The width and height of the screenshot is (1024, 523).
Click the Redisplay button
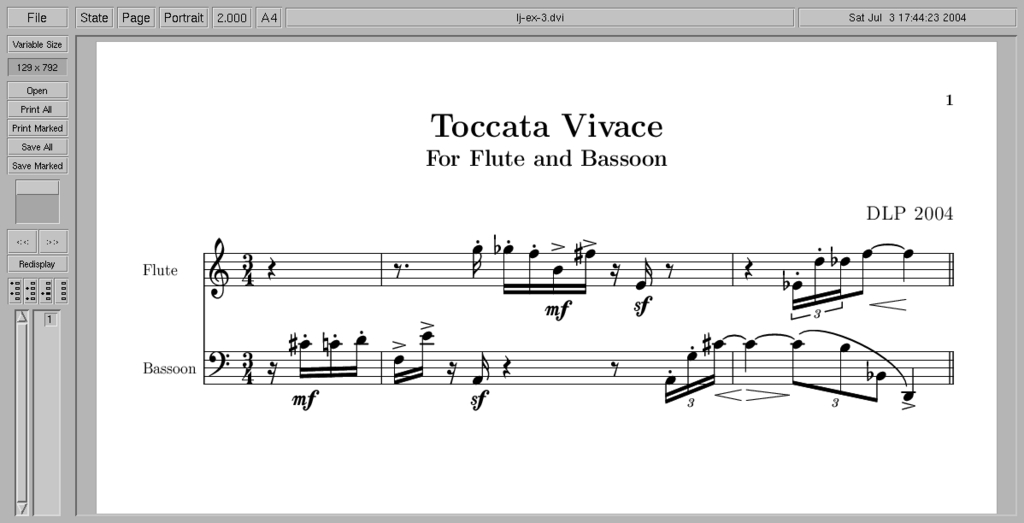tap(37, 264)
